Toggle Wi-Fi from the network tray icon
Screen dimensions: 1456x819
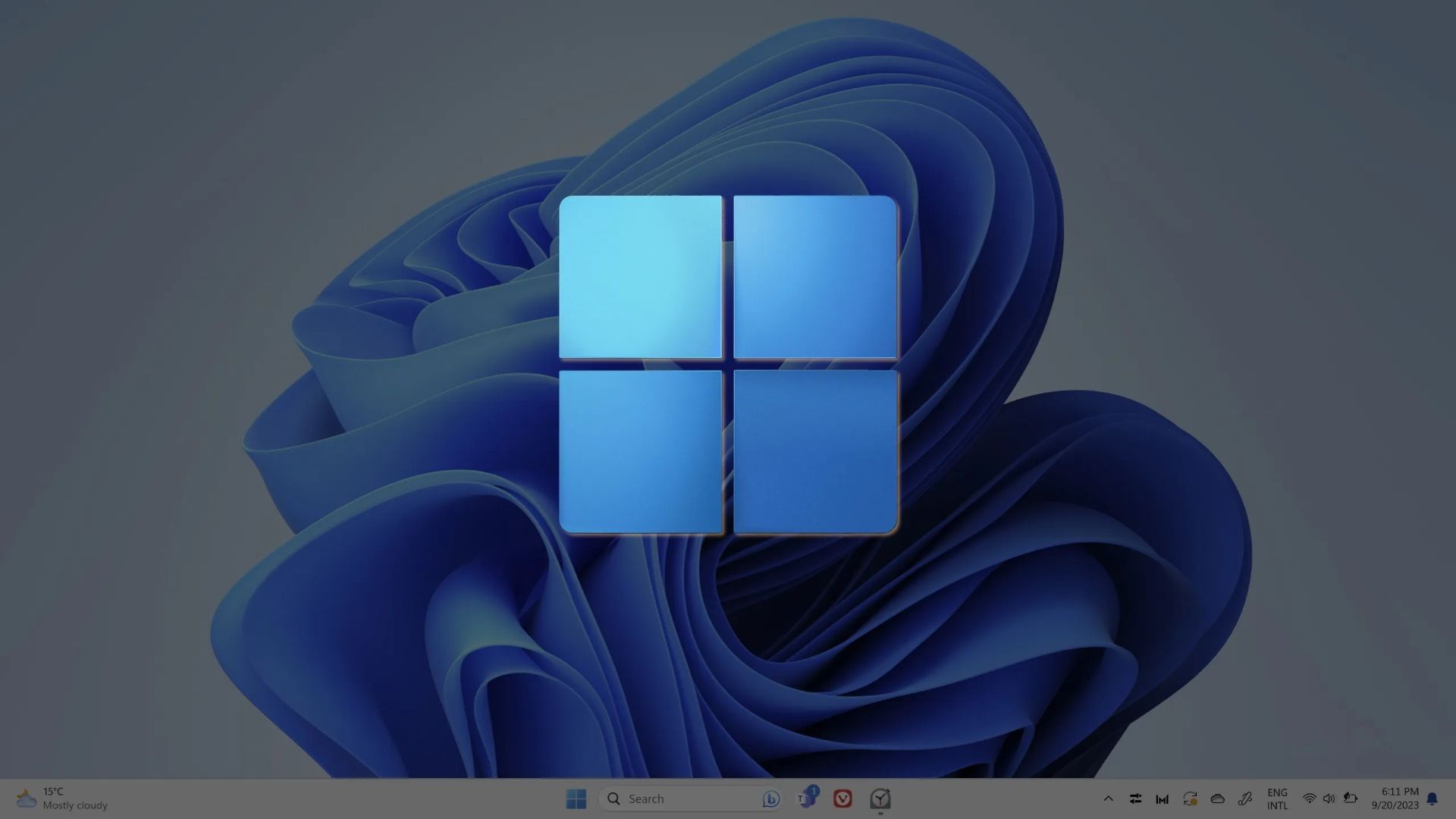click(x=1309, y=799)
